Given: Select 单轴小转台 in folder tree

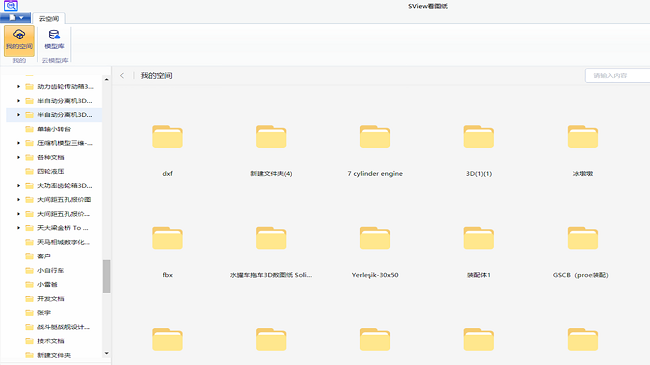Looking at the screenshot, I should coord(54,129).
